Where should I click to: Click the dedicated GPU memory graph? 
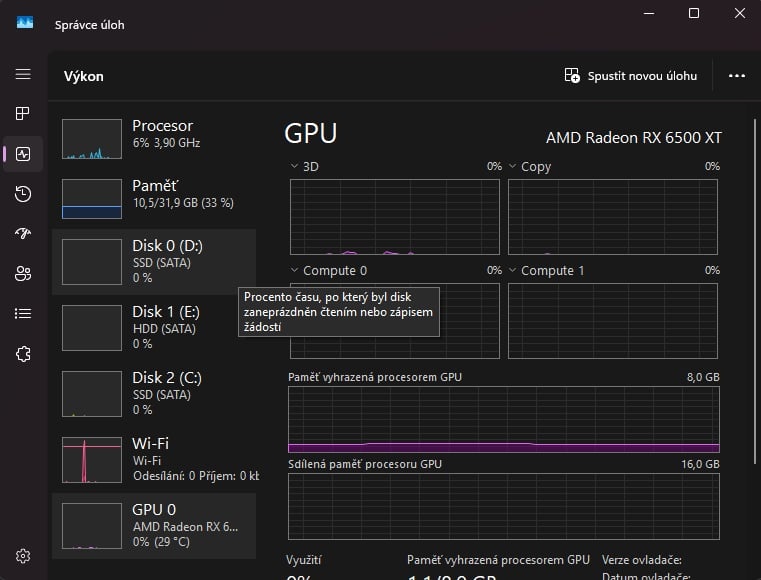pyautogui.click(x=503, y=420)
